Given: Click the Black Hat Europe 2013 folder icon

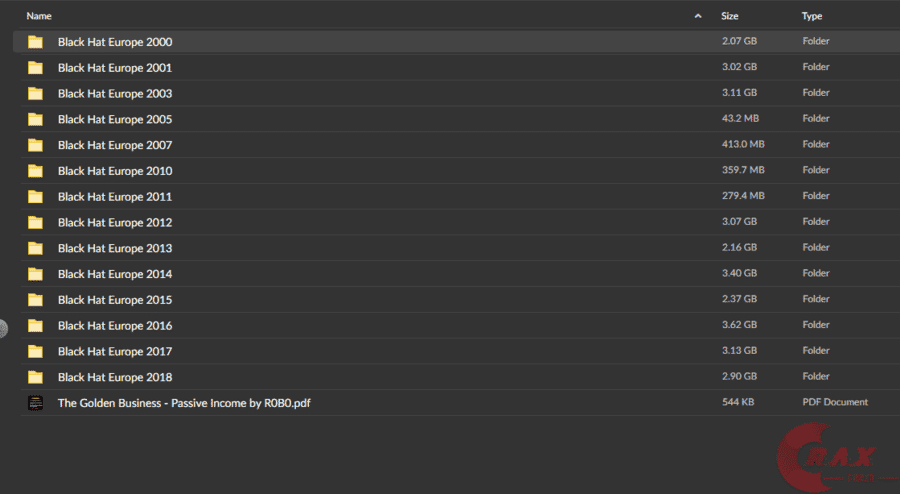Looking at the screenshot, I should coord(36,248).
